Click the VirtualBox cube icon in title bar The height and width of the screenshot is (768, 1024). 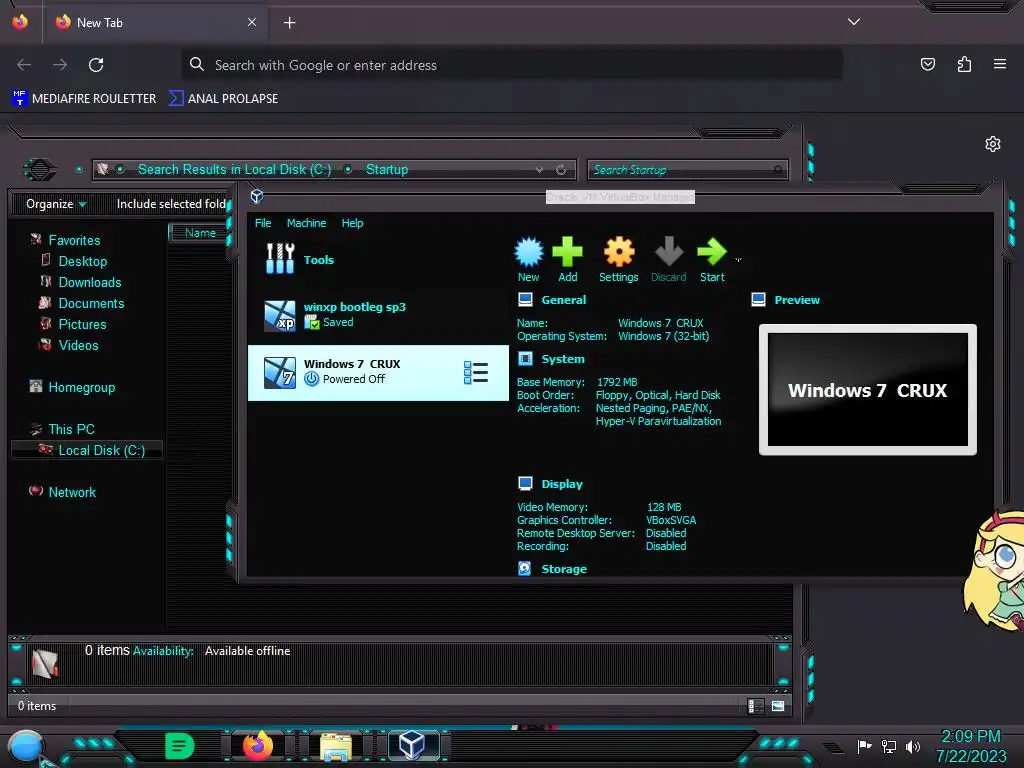257,196
